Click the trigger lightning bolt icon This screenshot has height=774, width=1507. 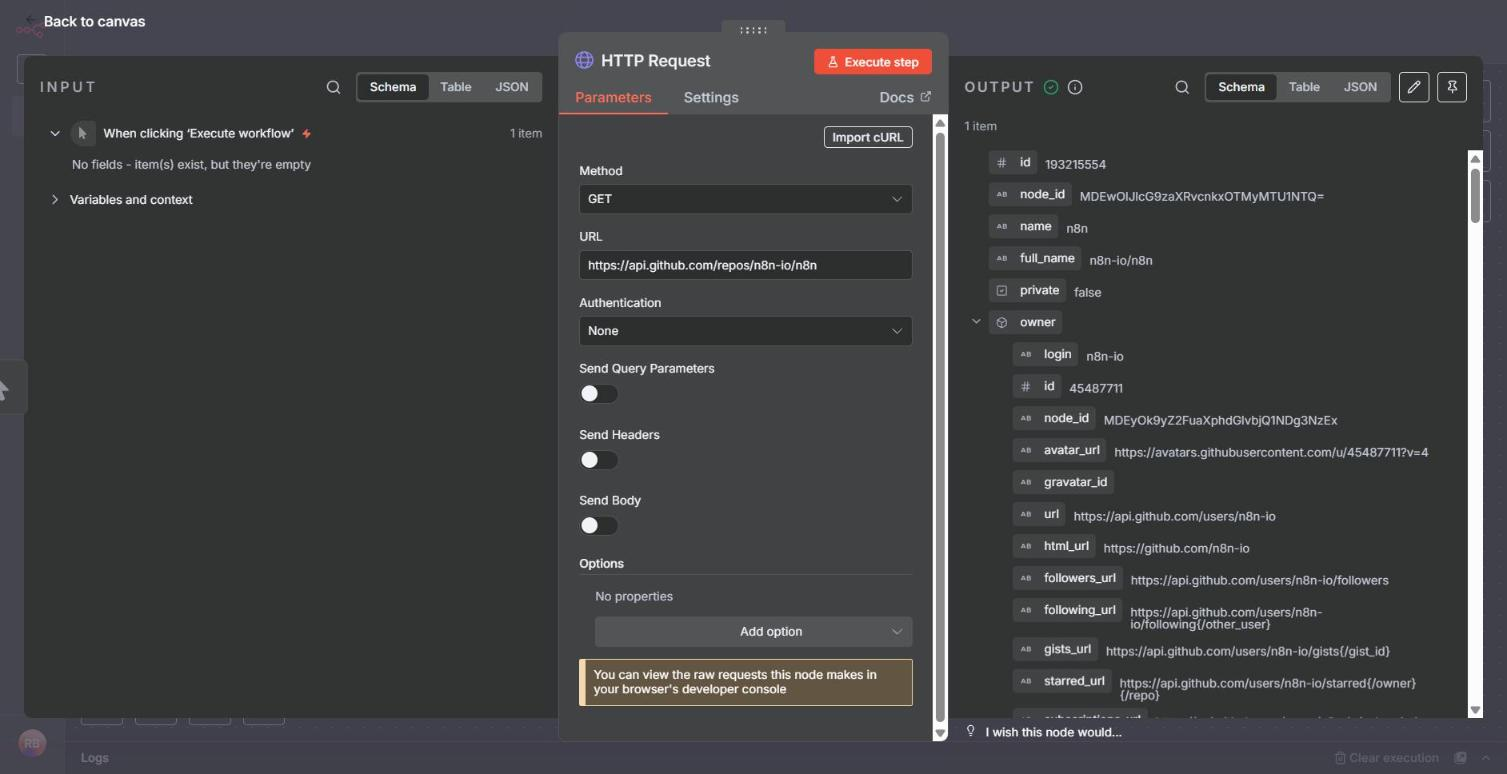306,133
